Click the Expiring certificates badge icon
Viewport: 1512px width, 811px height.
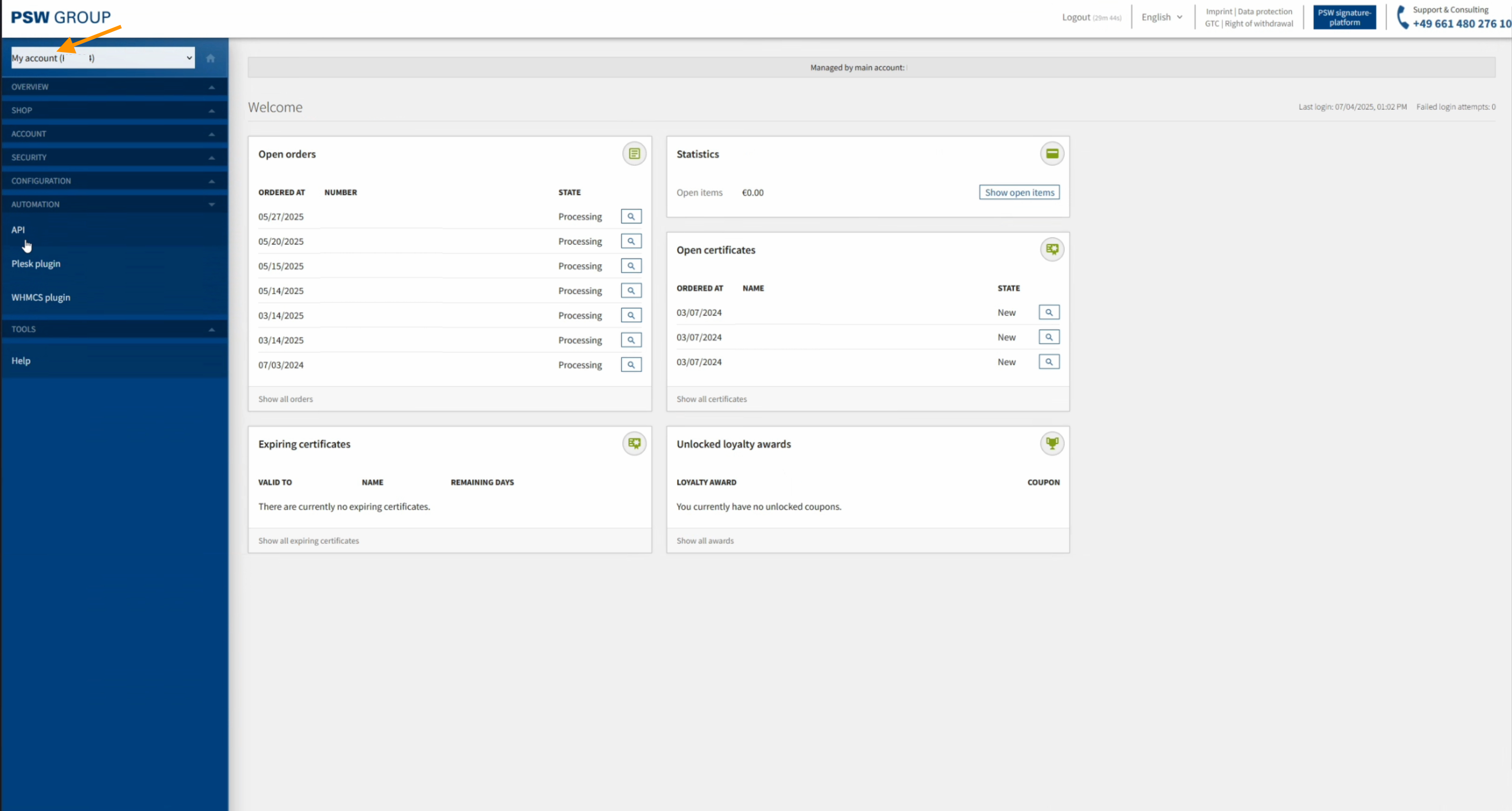[634, 443]
